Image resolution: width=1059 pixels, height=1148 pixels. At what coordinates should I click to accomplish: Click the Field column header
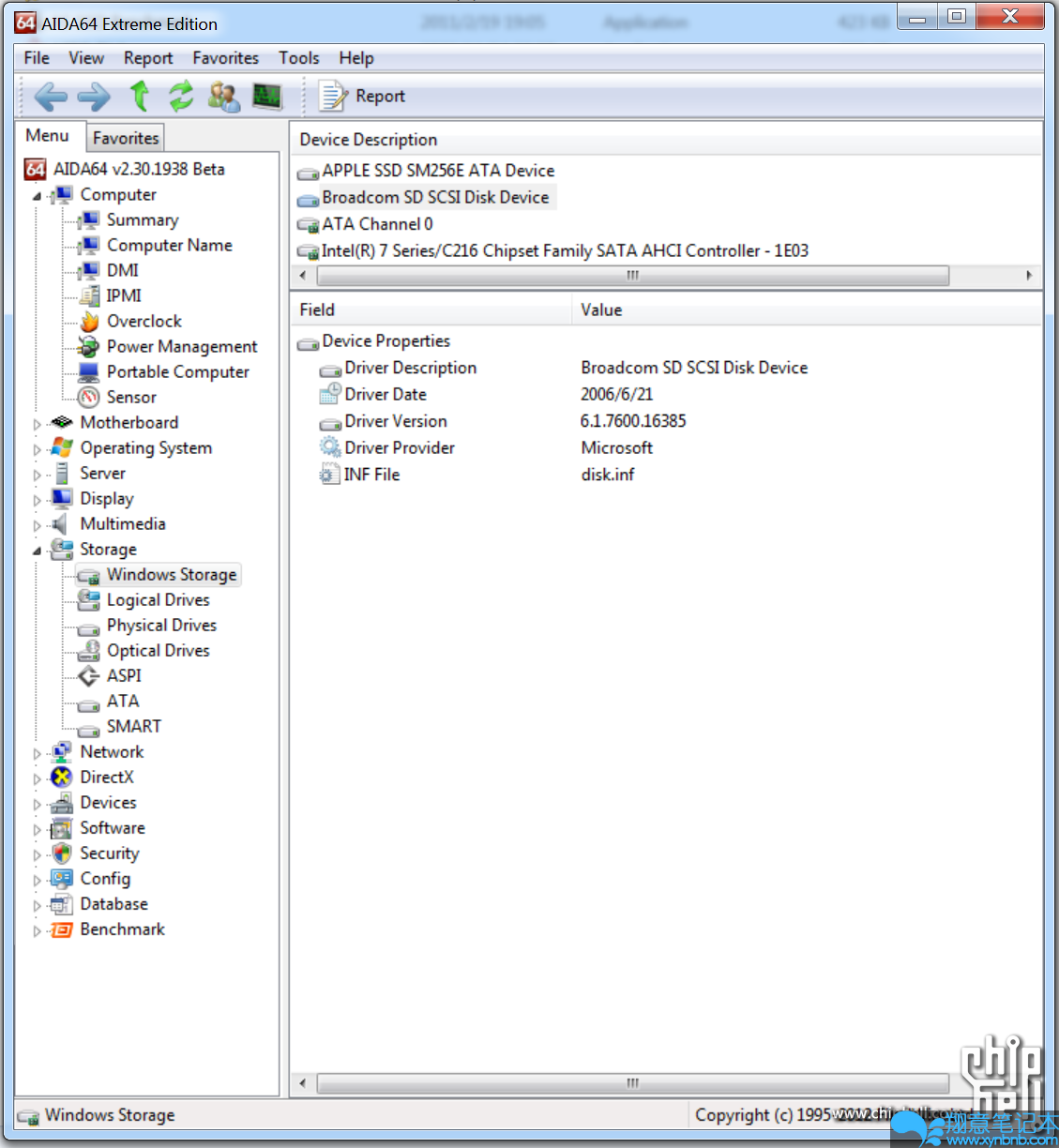431,310
